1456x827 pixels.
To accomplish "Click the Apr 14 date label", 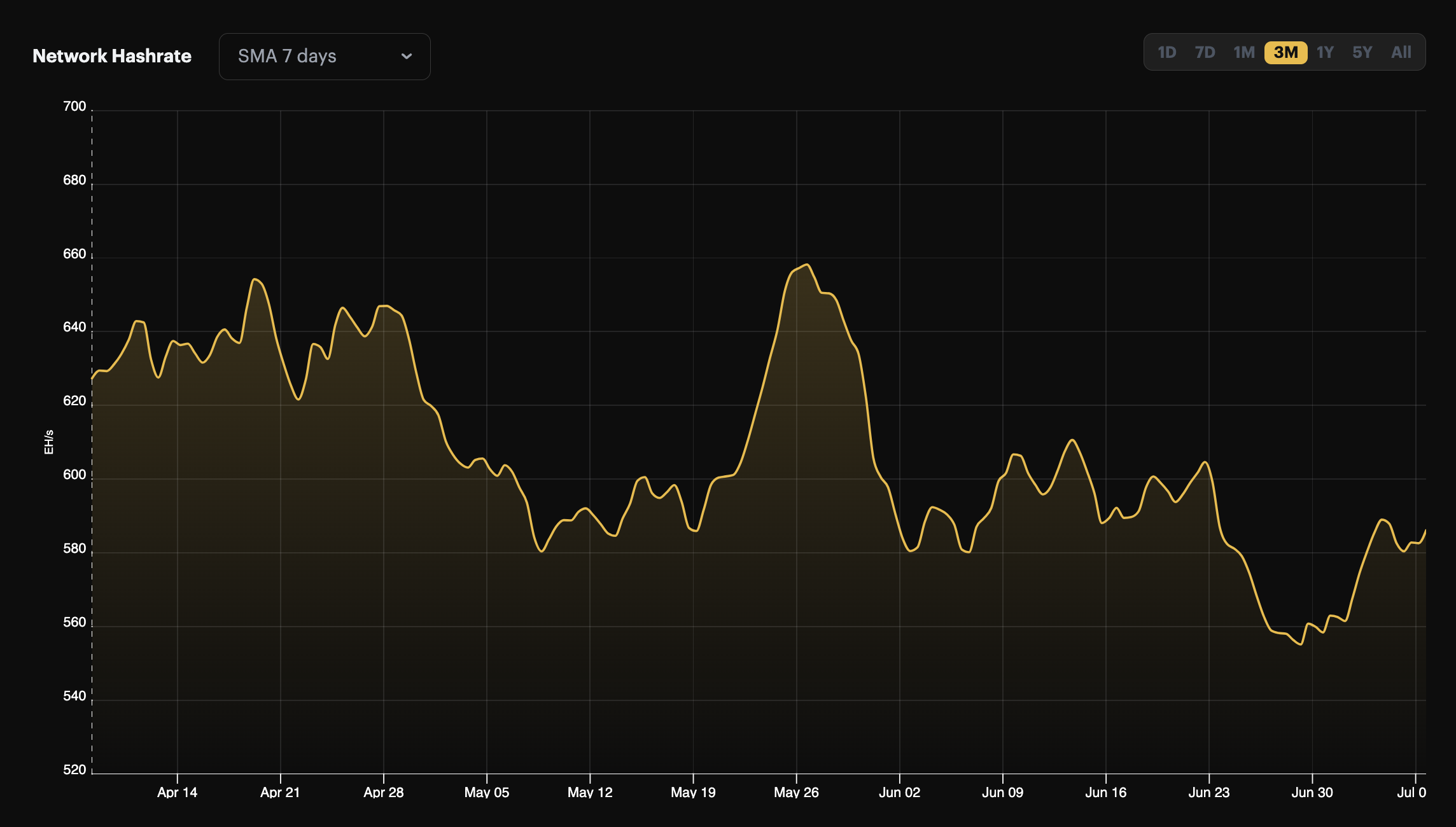I will coord(177,793).
